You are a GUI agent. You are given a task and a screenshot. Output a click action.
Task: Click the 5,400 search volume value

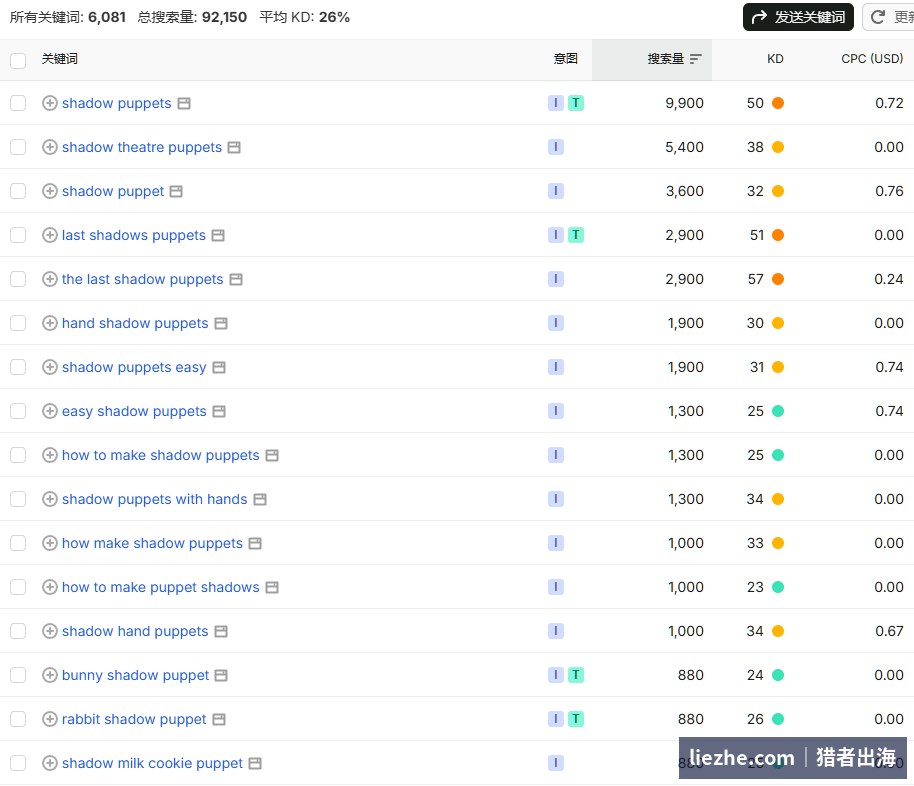(x=684, y=147)
